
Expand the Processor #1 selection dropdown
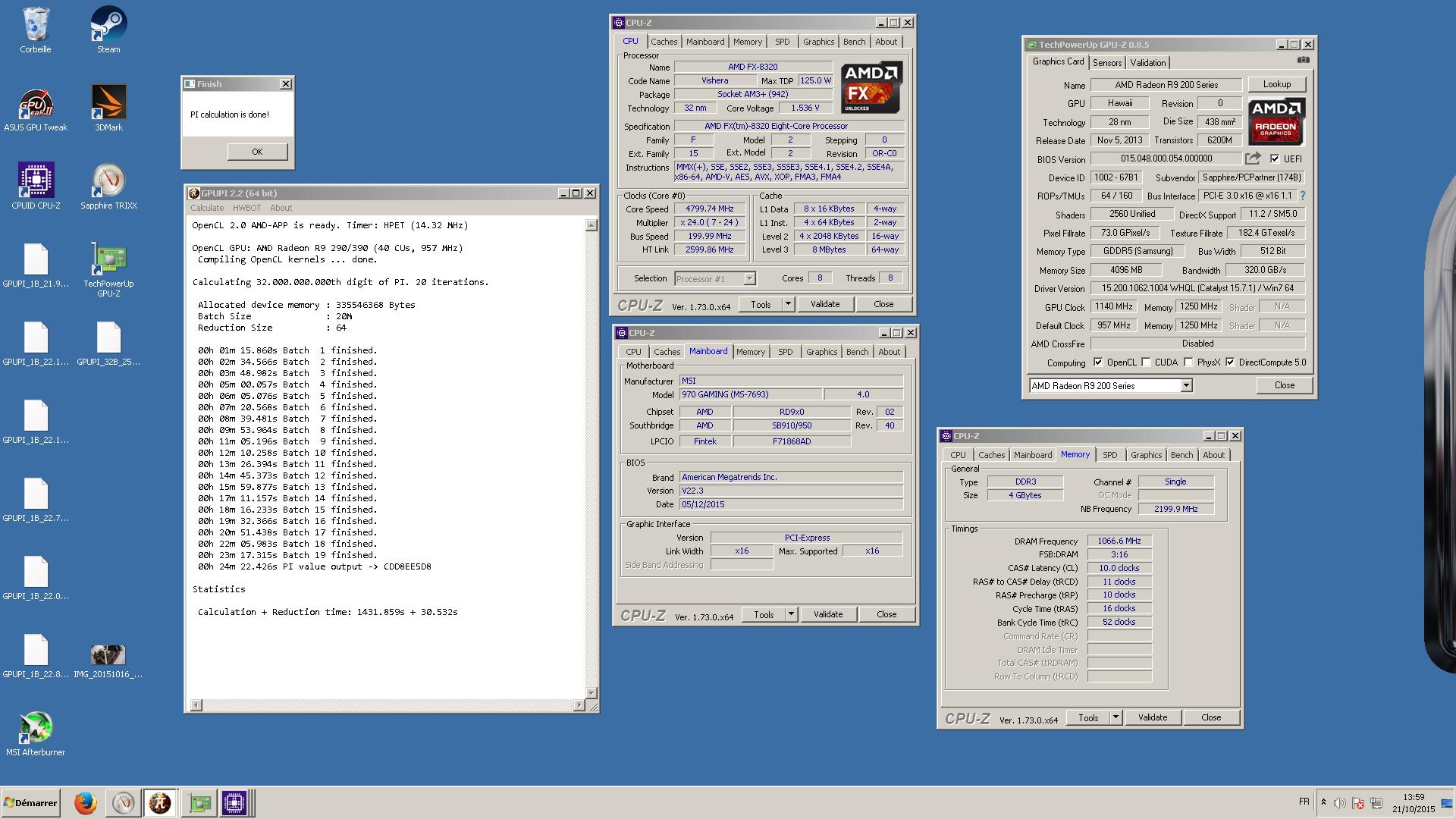[x=748, y=279]
